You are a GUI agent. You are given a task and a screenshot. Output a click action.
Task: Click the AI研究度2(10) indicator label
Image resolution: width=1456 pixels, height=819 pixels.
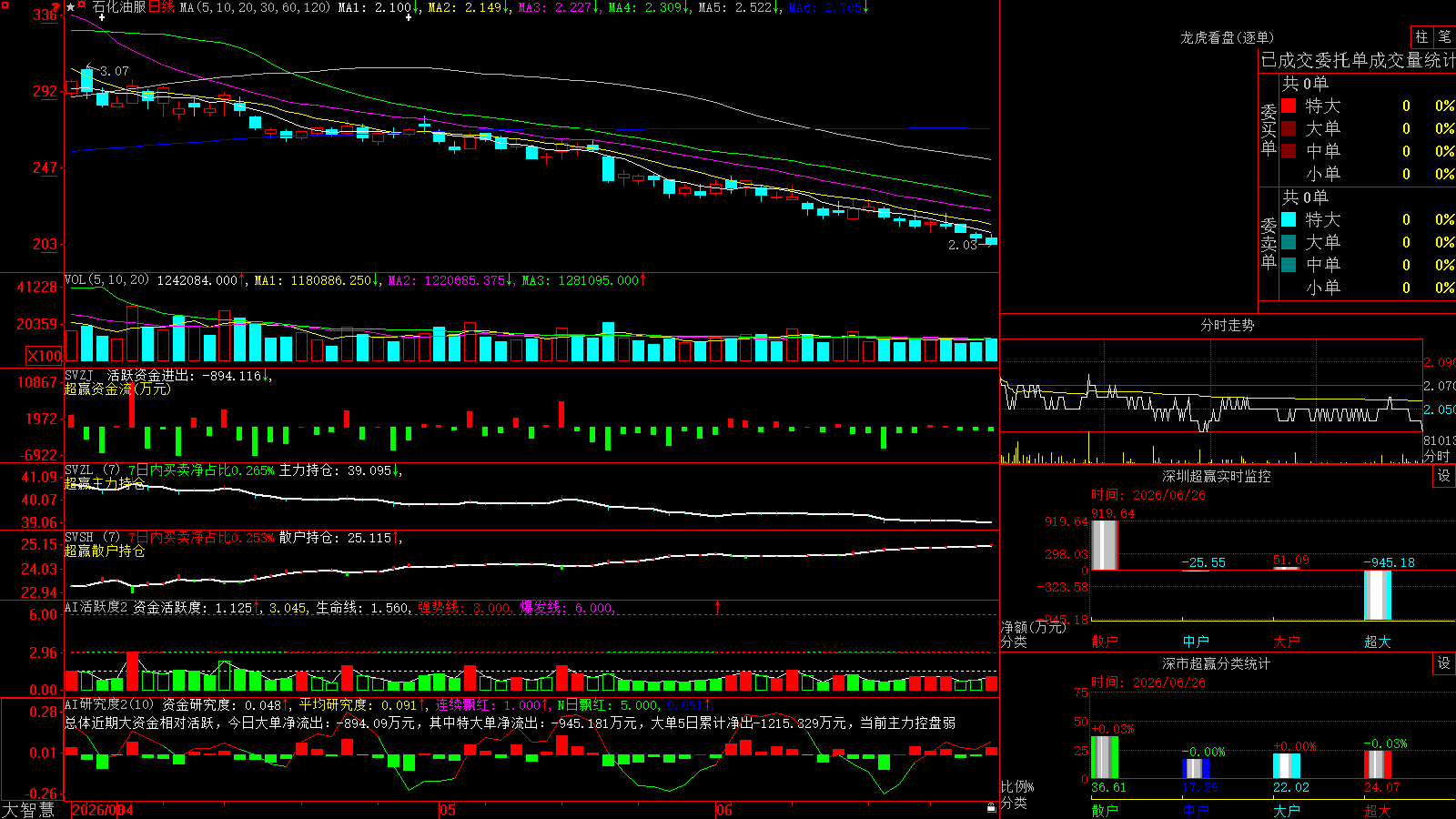(110, 704)
